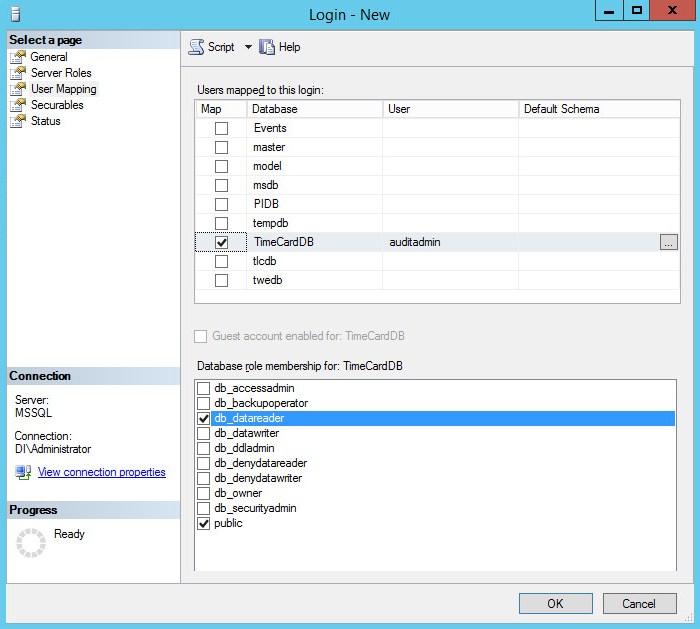Screen dimensions: 700x629
Task: Open the Script dropdown arrow
Action: pyautogui.click(x=248, y=47)
